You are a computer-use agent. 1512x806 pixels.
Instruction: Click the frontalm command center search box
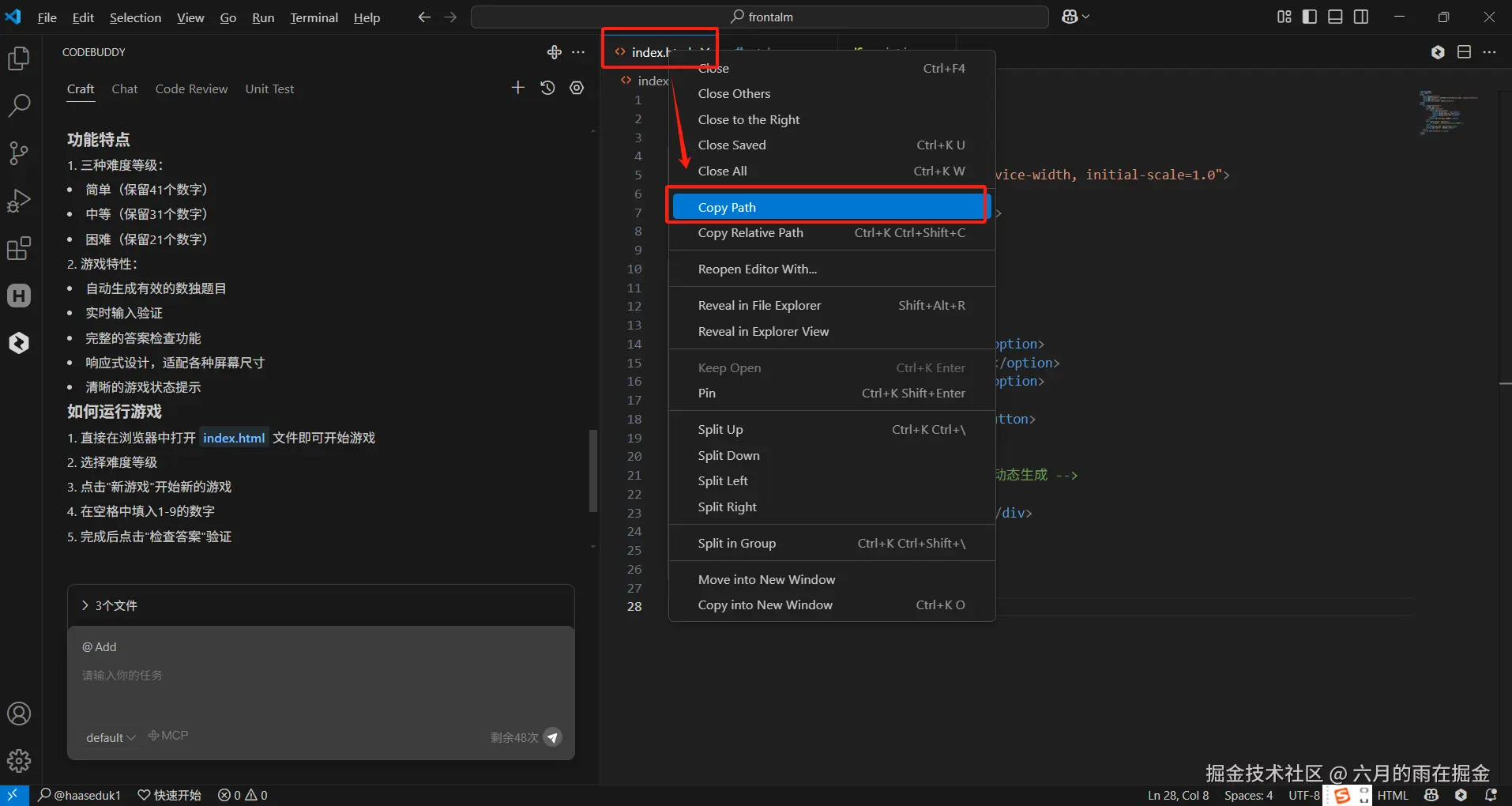point(760,17)
